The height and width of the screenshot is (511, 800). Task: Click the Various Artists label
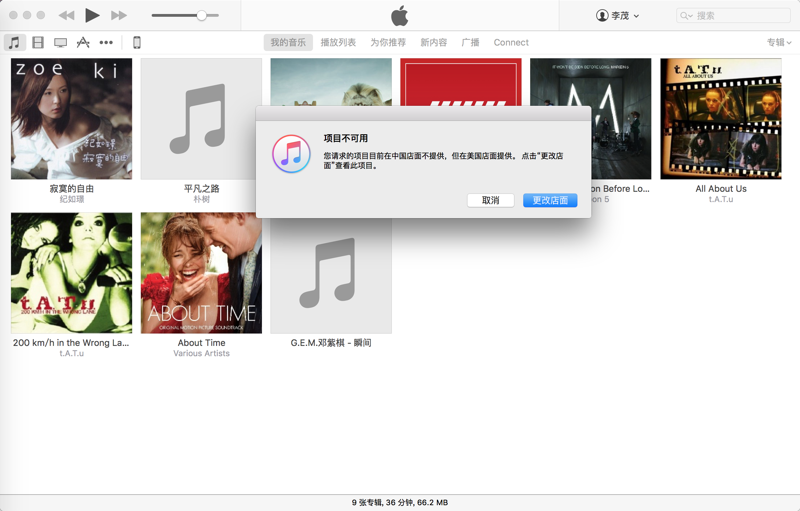[202, 353]
